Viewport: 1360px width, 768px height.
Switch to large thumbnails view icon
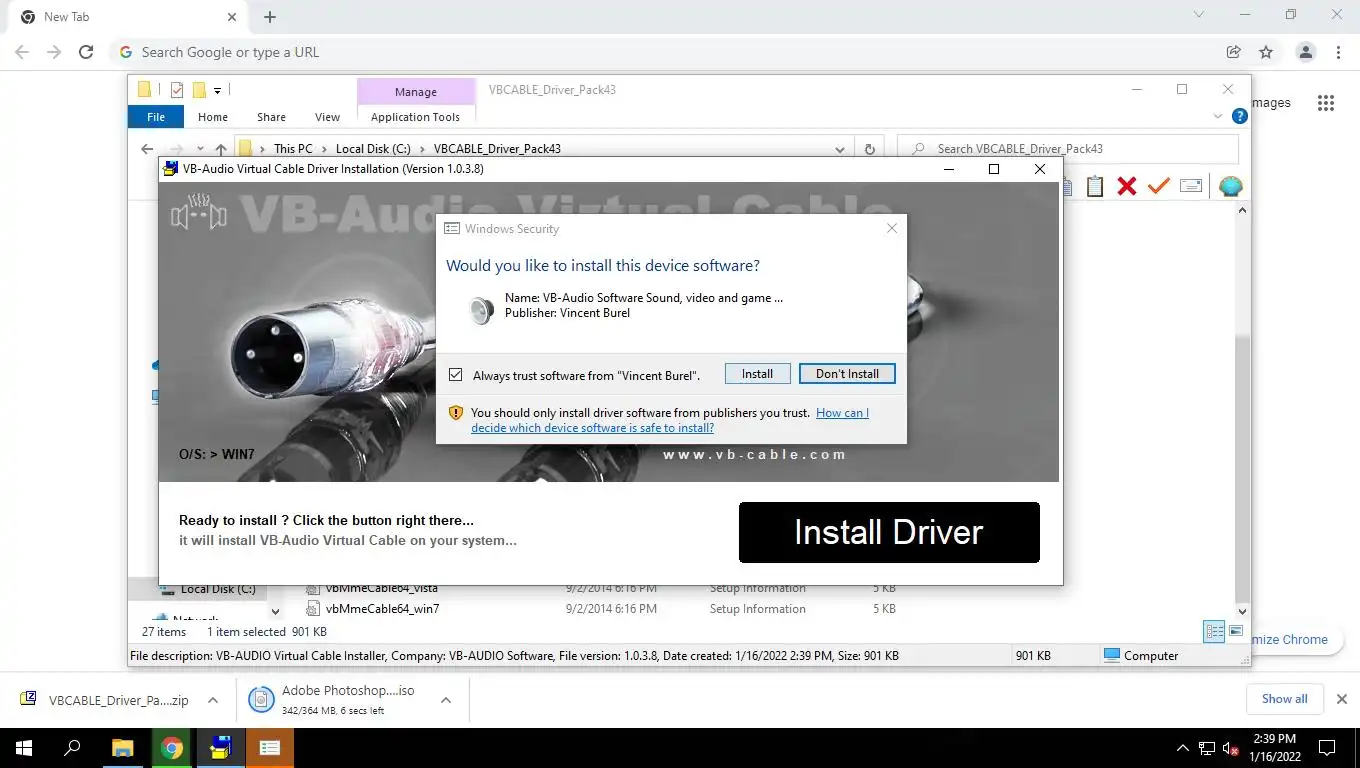1236,632
